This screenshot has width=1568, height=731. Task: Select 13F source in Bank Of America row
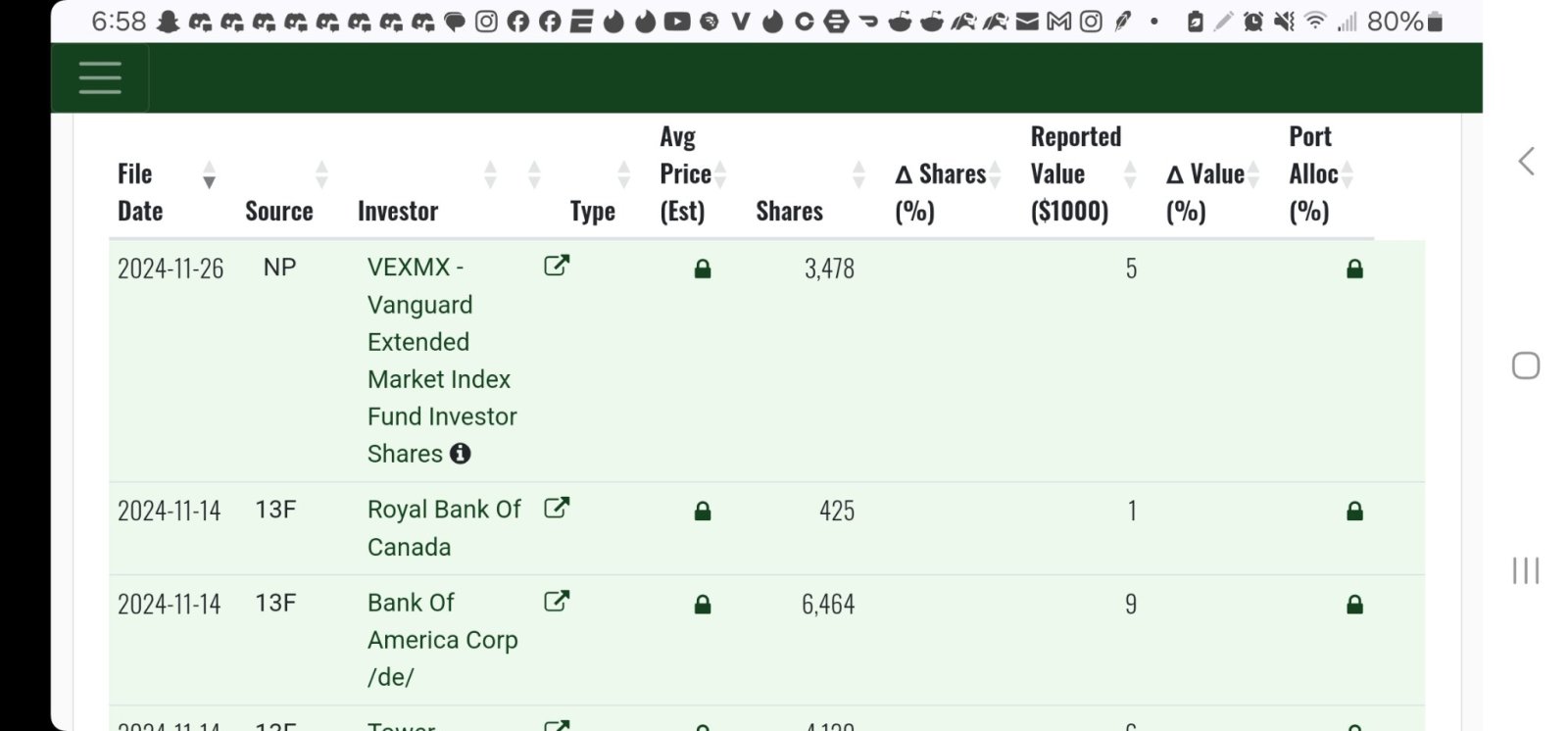(x=275, y=603)
